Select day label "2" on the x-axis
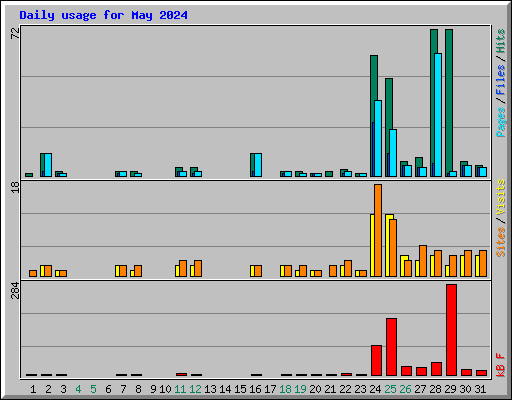 pyautogui.click(x=48, y=389)
